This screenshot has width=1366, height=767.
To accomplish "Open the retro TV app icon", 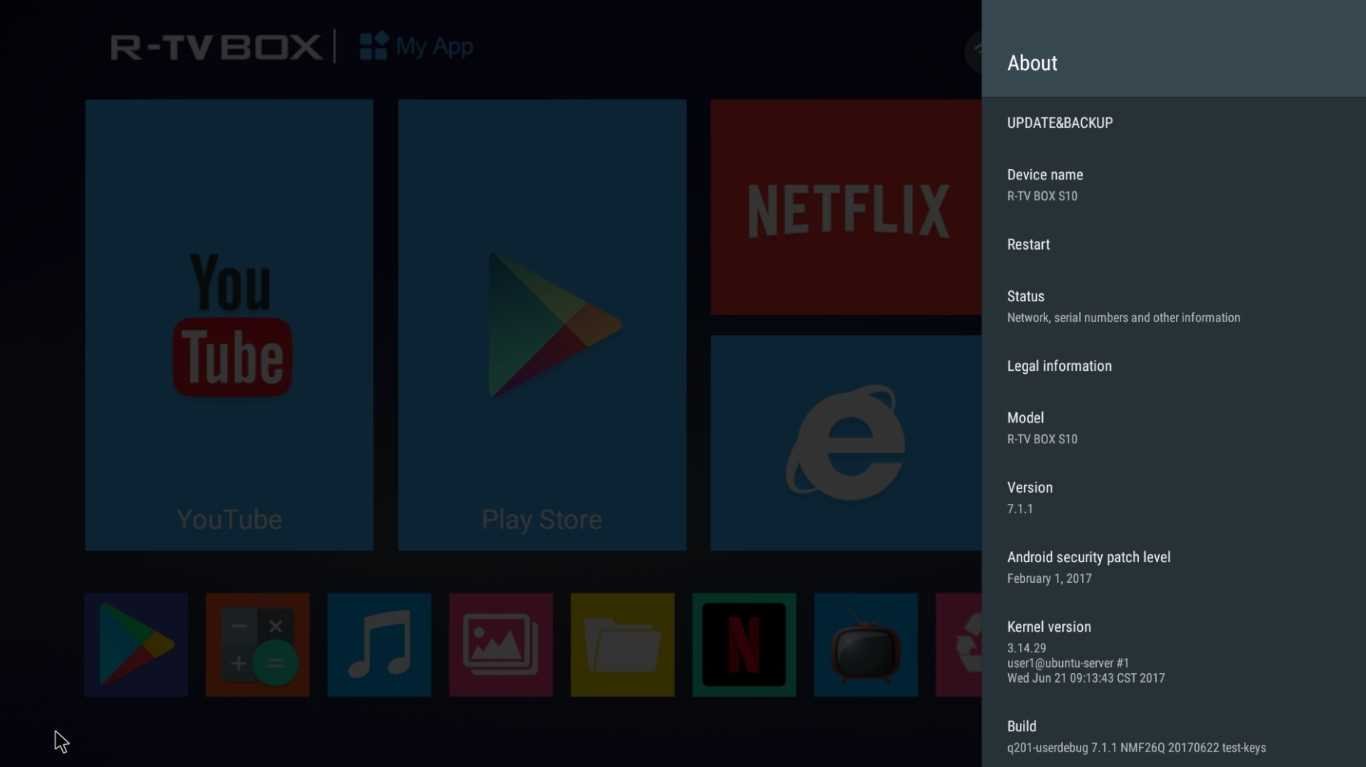I will coord(866,645).
